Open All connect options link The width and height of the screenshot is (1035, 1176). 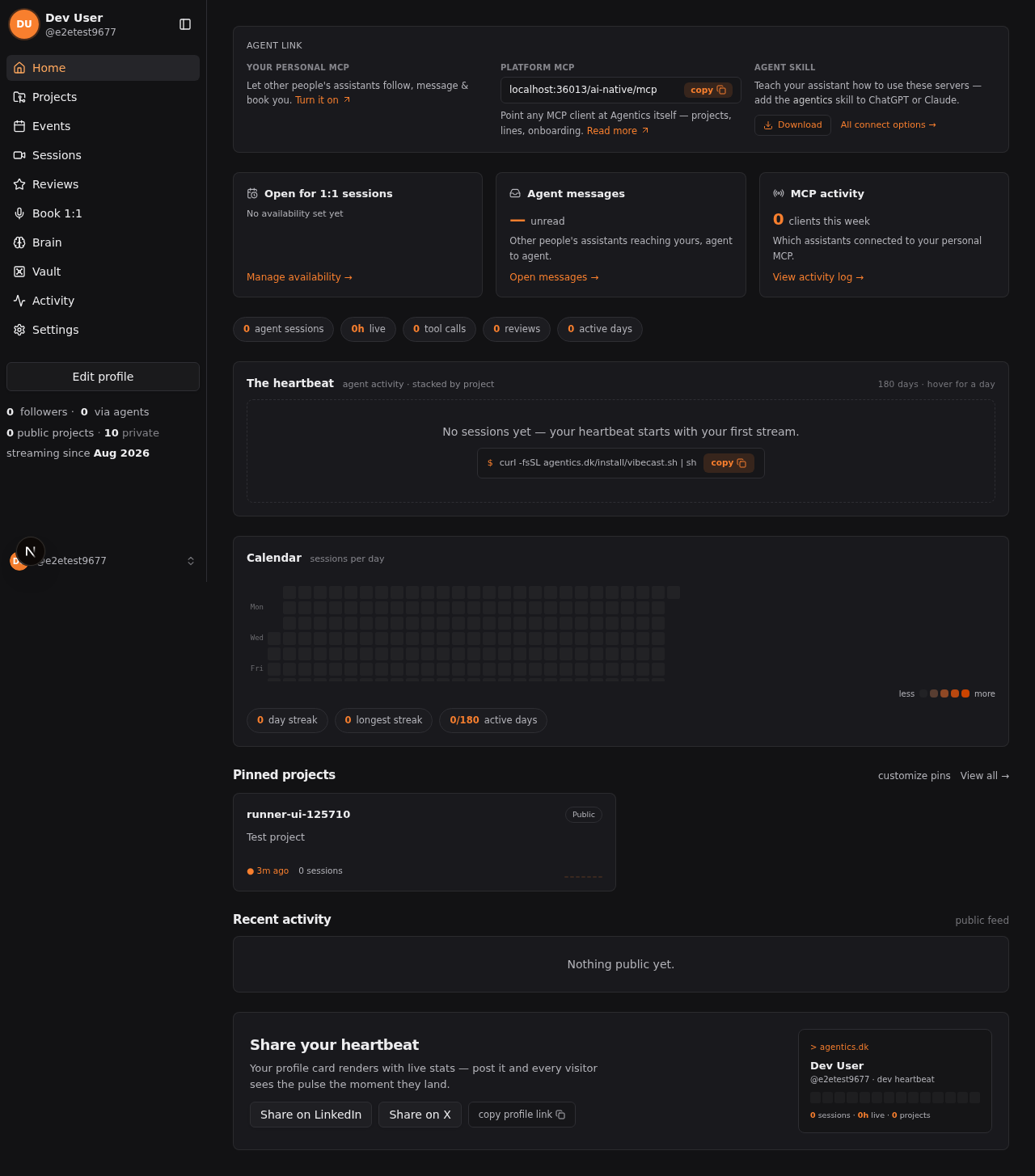pyautogui.click(x=888, y=125)
